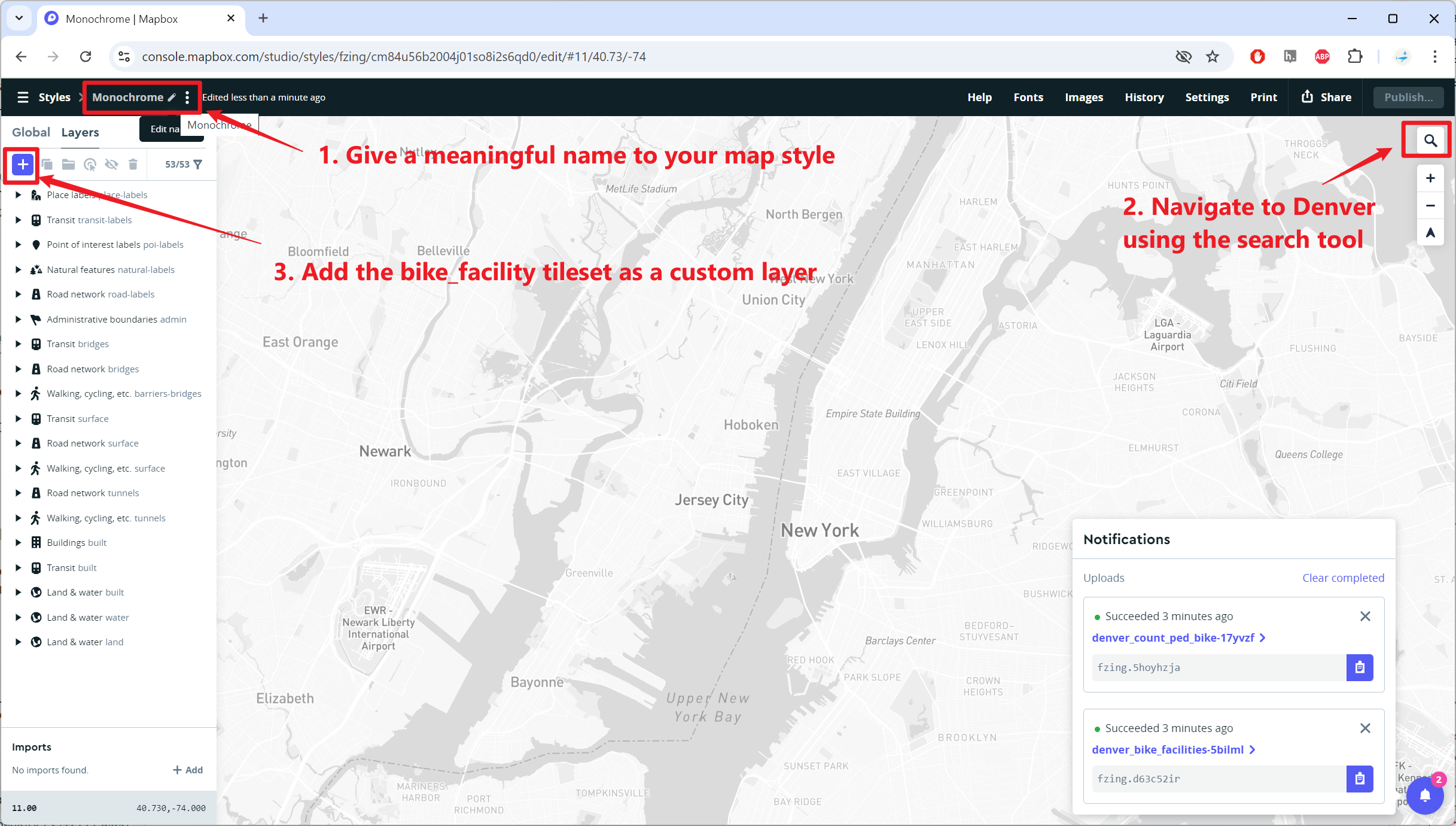Viewport: 1456px width, 826px height.
Task: Edit style name with pencil icon
Action: click(x=172, y=97)
